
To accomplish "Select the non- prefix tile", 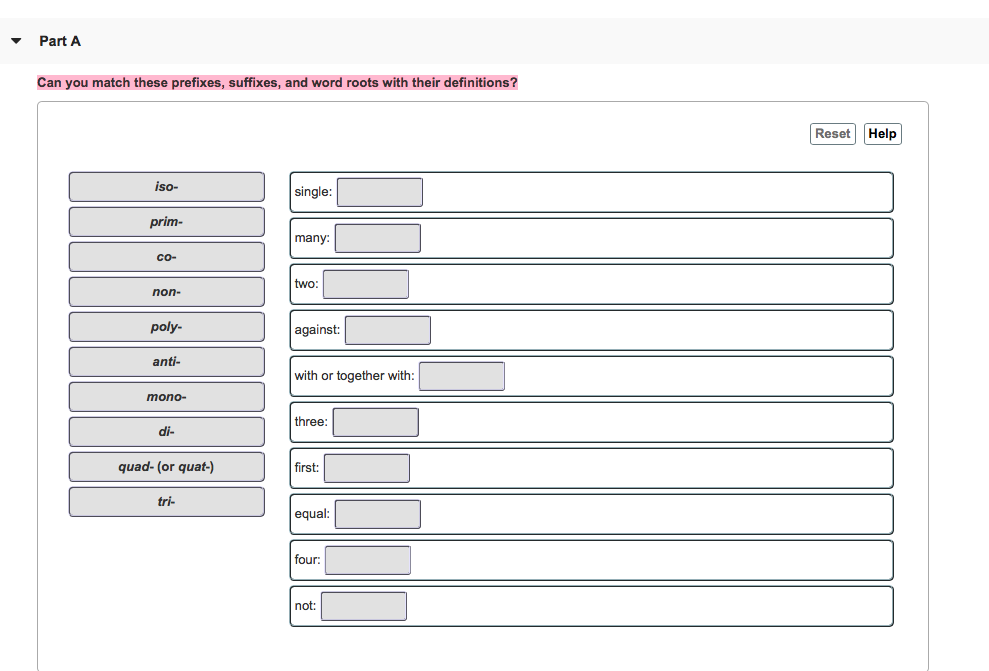I will [x=166, y=291].
